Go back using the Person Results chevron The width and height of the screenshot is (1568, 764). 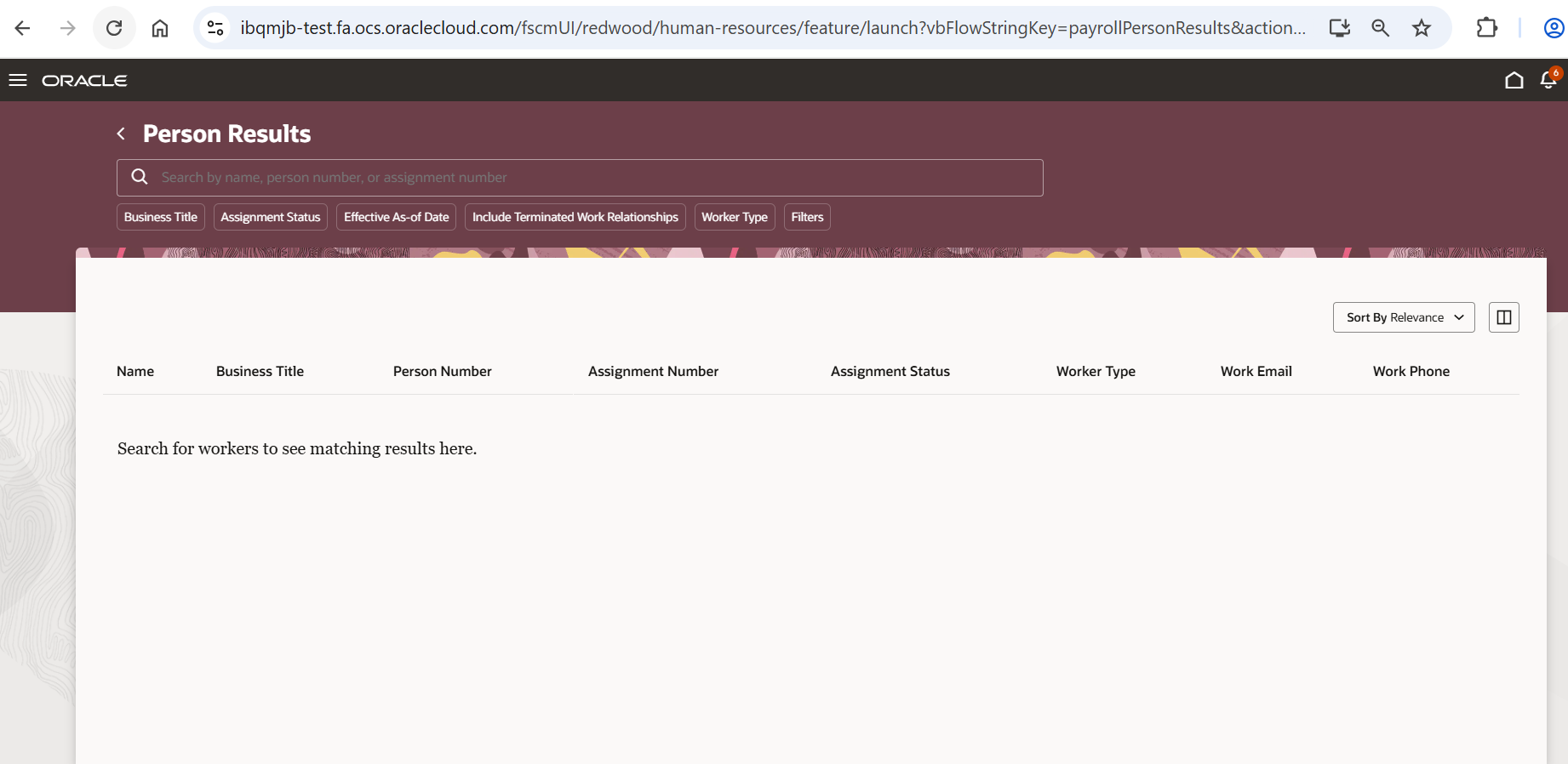pos(121,134)
